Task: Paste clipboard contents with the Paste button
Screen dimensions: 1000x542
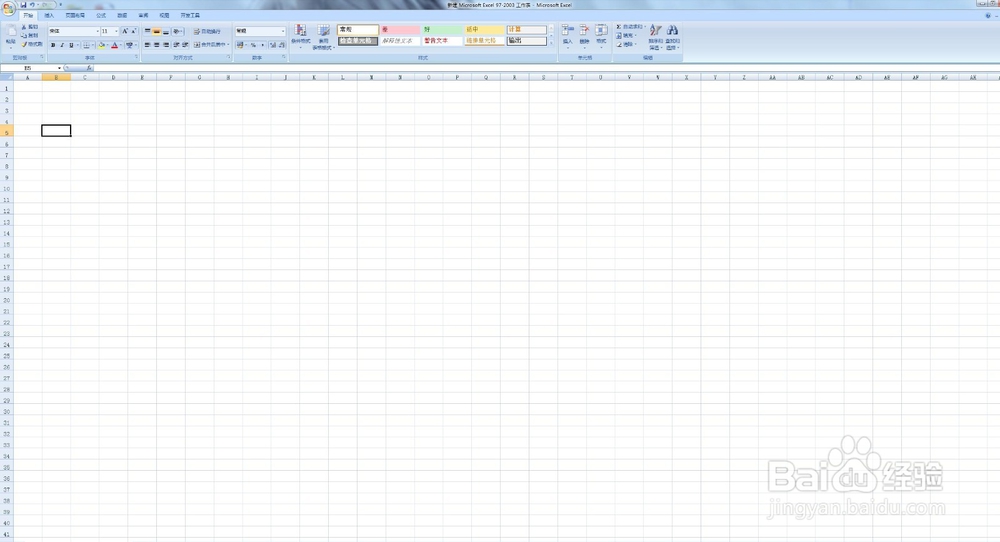Action: click(x=11, y=37)
